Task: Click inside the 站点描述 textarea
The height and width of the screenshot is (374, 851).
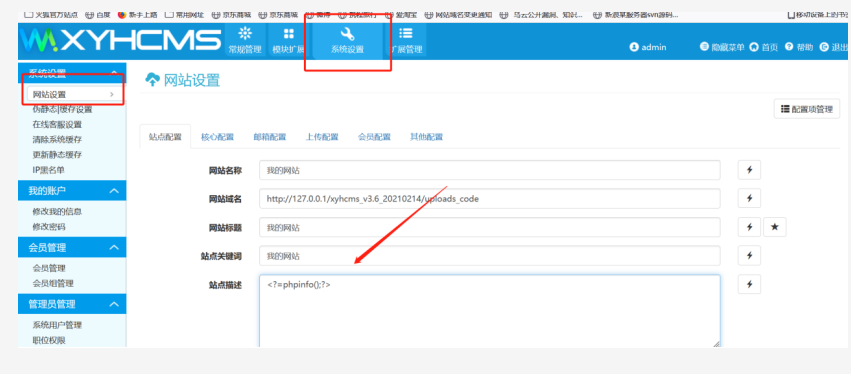Action: (490, 311)
